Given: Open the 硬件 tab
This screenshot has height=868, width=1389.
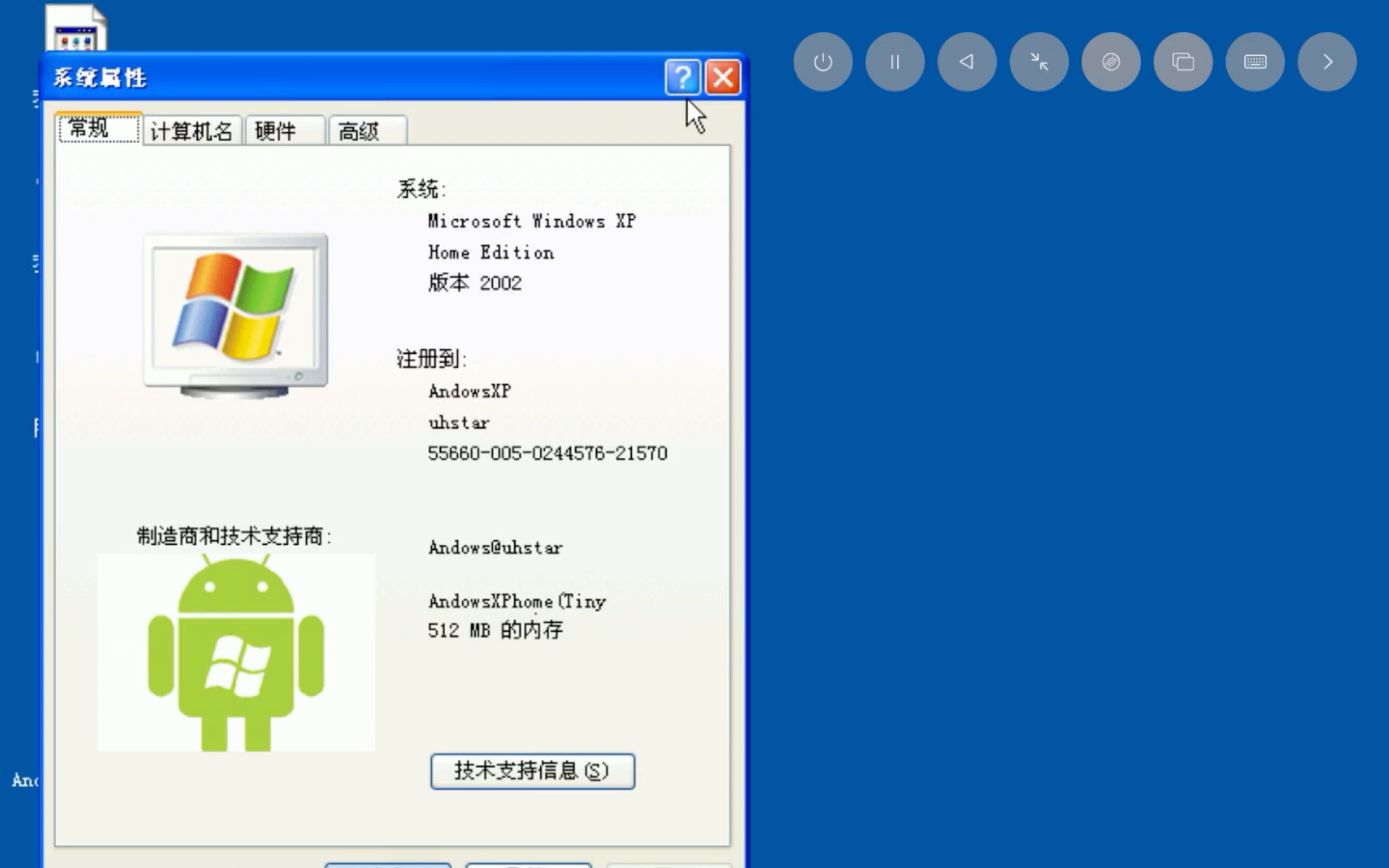Looking at the screenshot, I should click(x=285, y=131).
